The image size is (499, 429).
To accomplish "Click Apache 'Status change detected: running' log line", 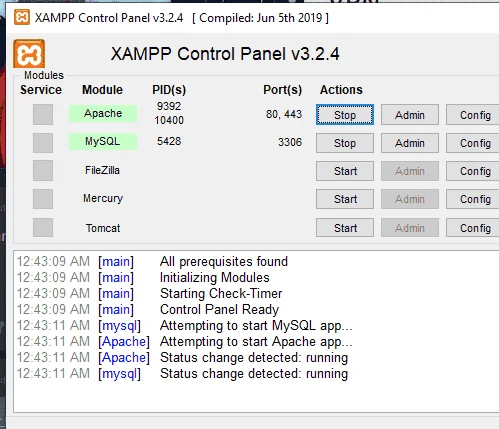I will 254,358.
